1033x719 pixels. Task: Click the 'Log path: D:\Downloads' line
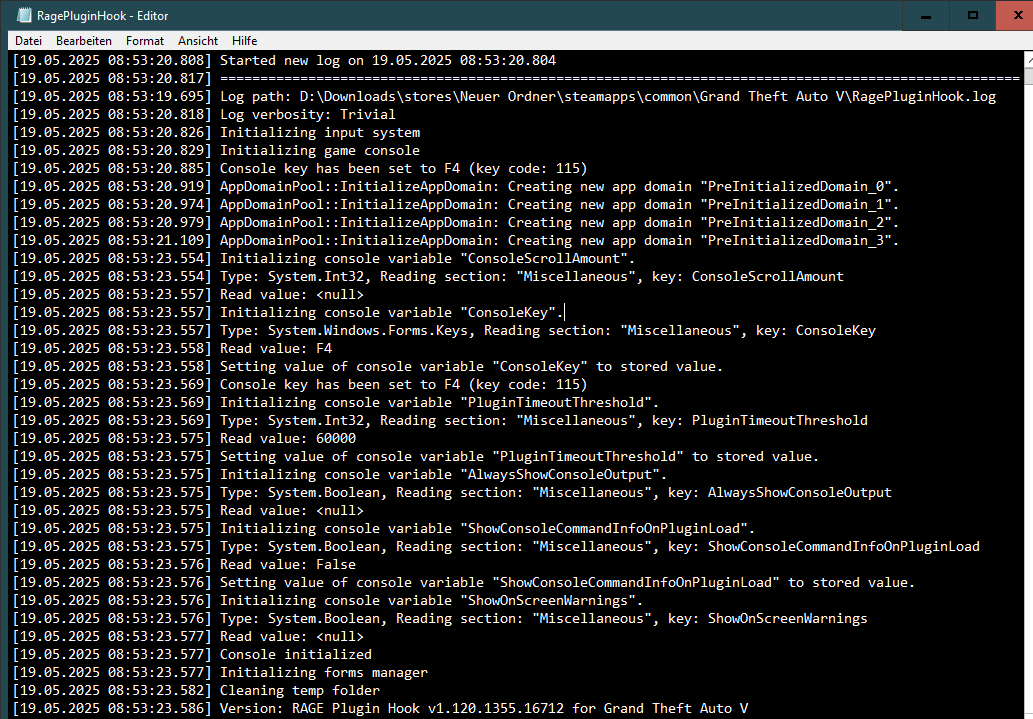[504, 97]
